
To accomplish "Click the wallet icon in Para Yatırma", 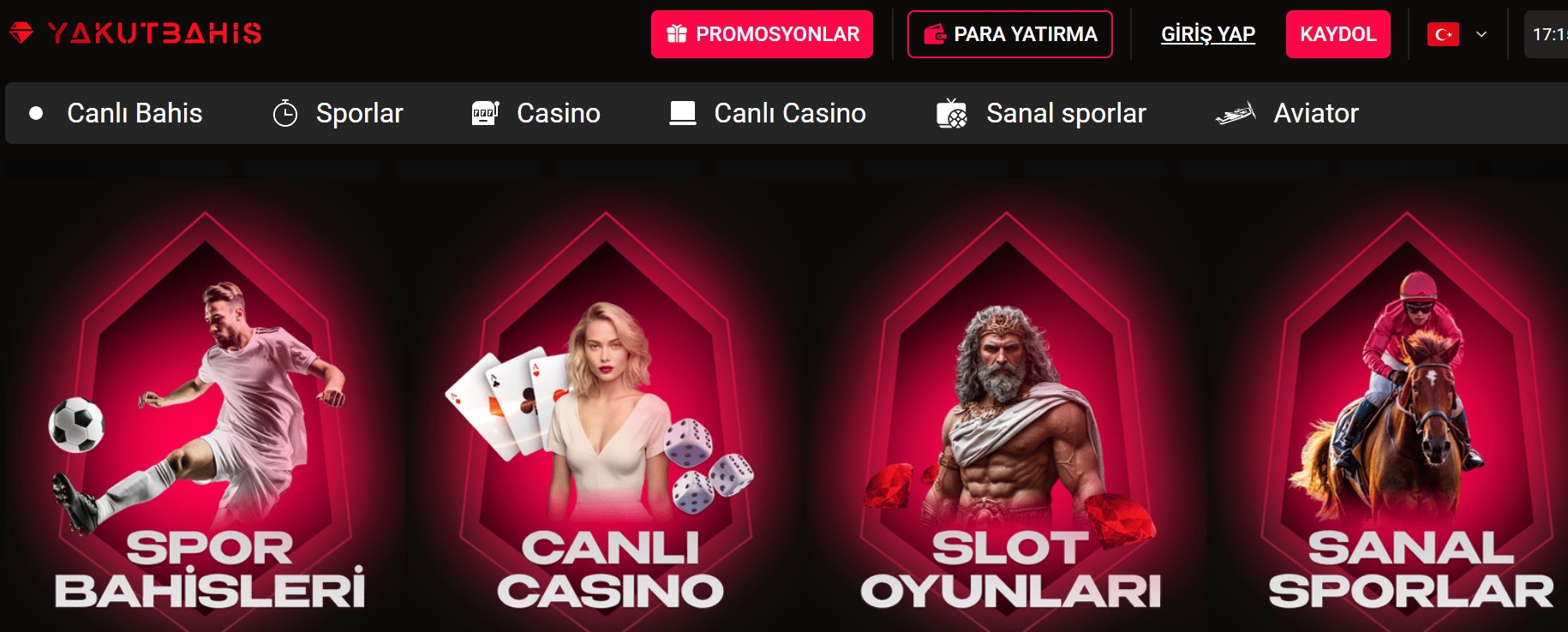I will [x=934, y=34].
